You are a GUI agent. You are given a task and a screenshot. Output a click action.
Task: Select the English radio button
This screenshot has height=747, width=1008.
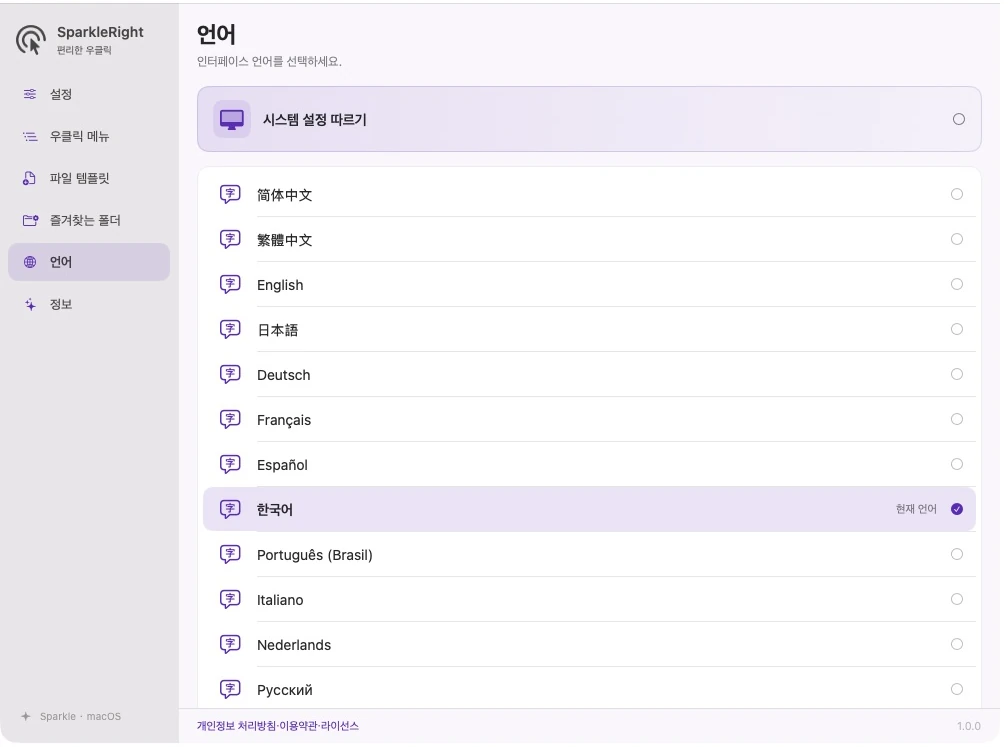tap(957, 284)
